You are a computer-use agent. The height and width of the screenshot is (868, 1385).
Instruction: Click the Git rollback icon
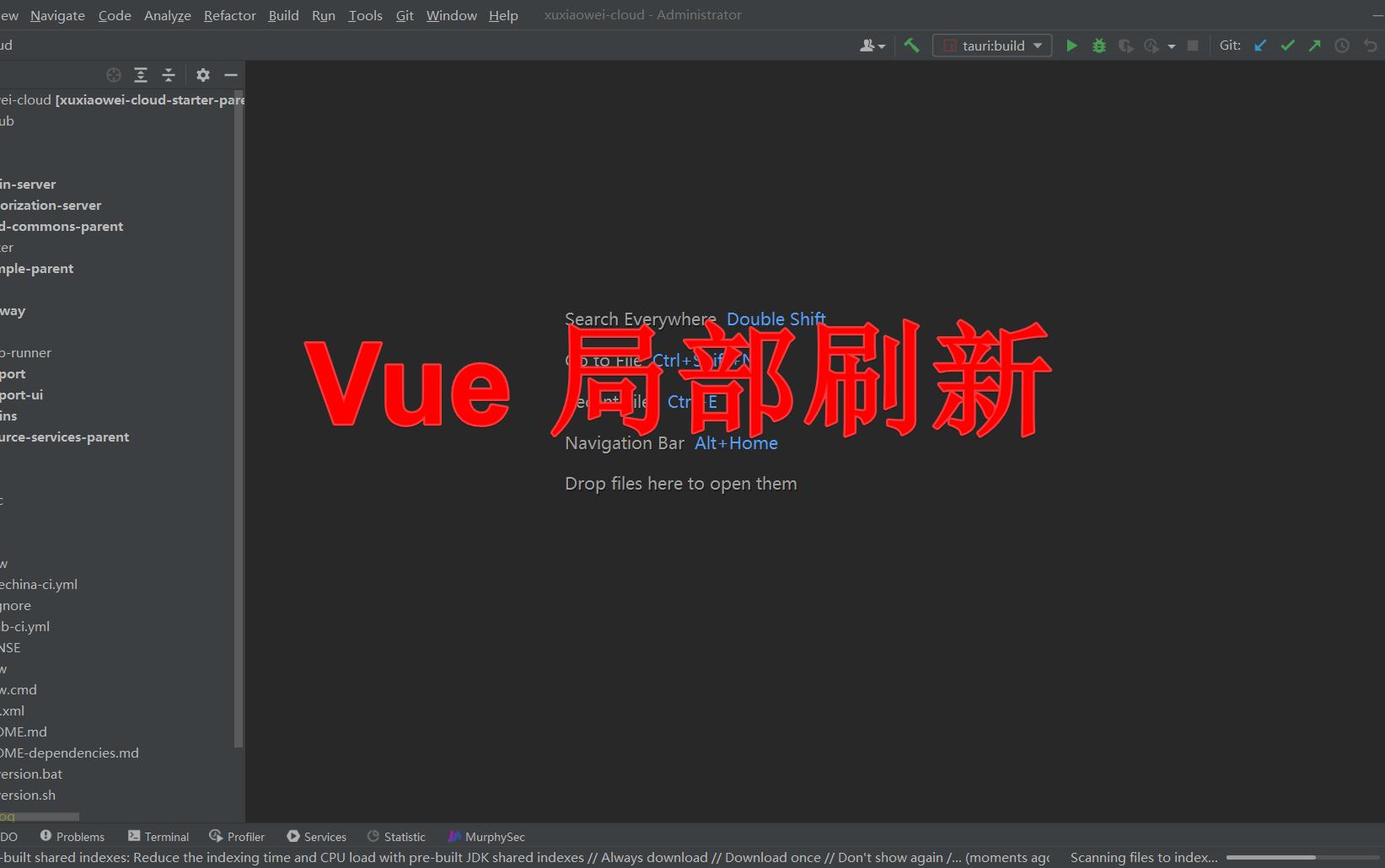1370,46
